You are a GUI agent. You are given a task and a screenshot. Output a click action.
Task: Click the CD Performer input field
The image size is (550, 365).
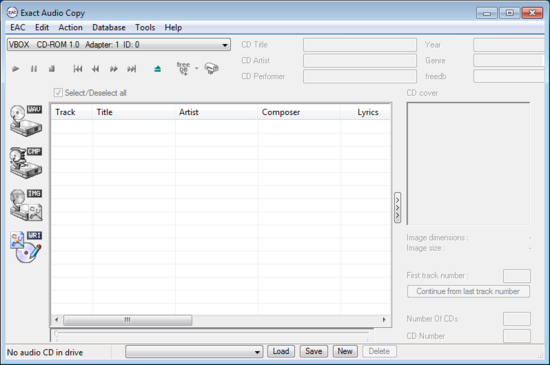pos(360,76)
